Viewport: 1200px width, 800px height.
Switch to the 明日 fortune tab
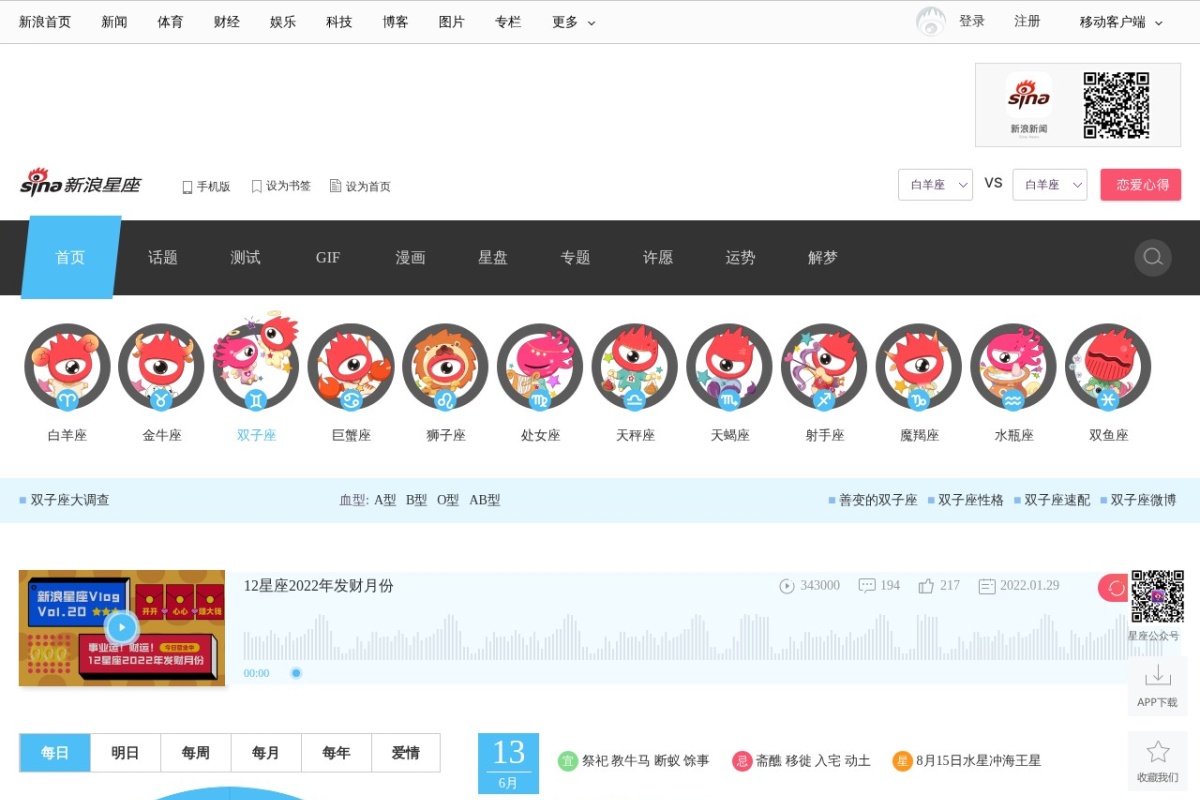125,753
